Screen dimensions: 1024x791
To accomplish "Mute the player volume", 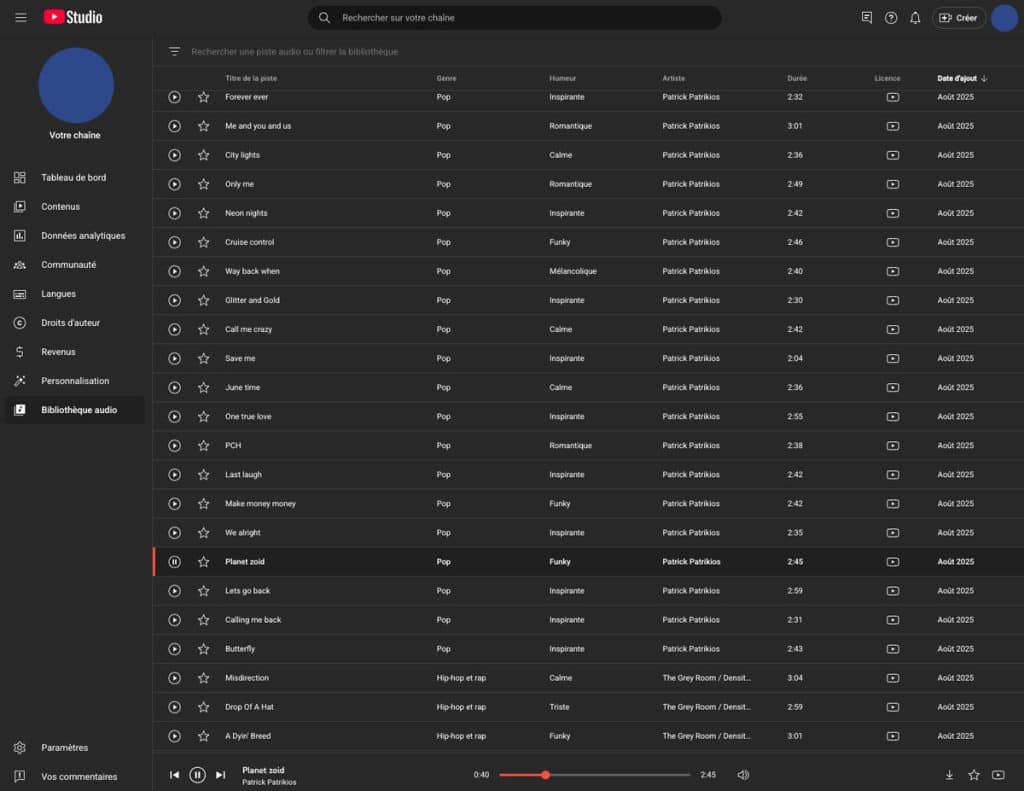I will tap(743, 775).
